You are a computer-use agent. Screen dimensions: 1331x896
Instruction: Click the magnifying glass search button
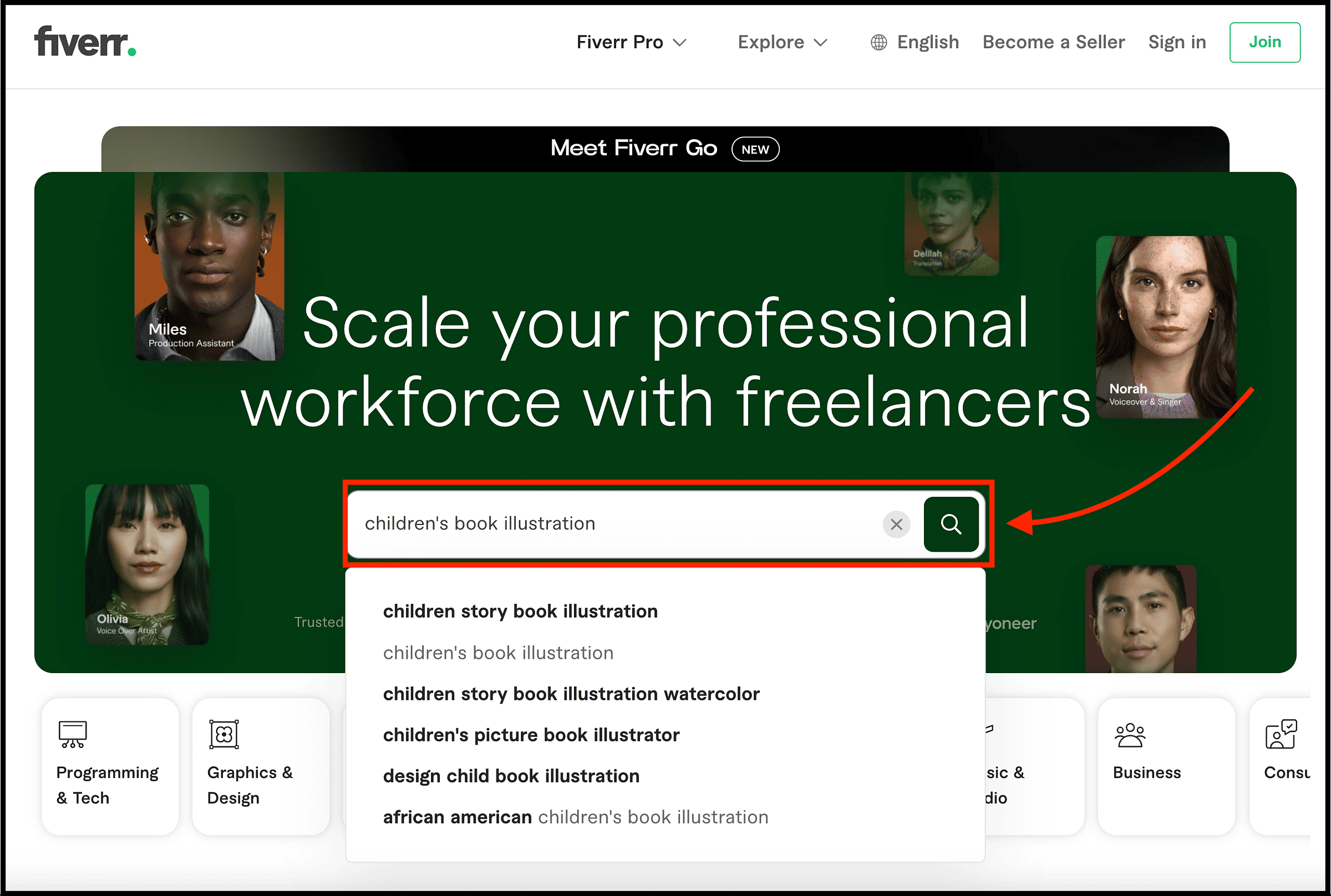tap(951, 524)
